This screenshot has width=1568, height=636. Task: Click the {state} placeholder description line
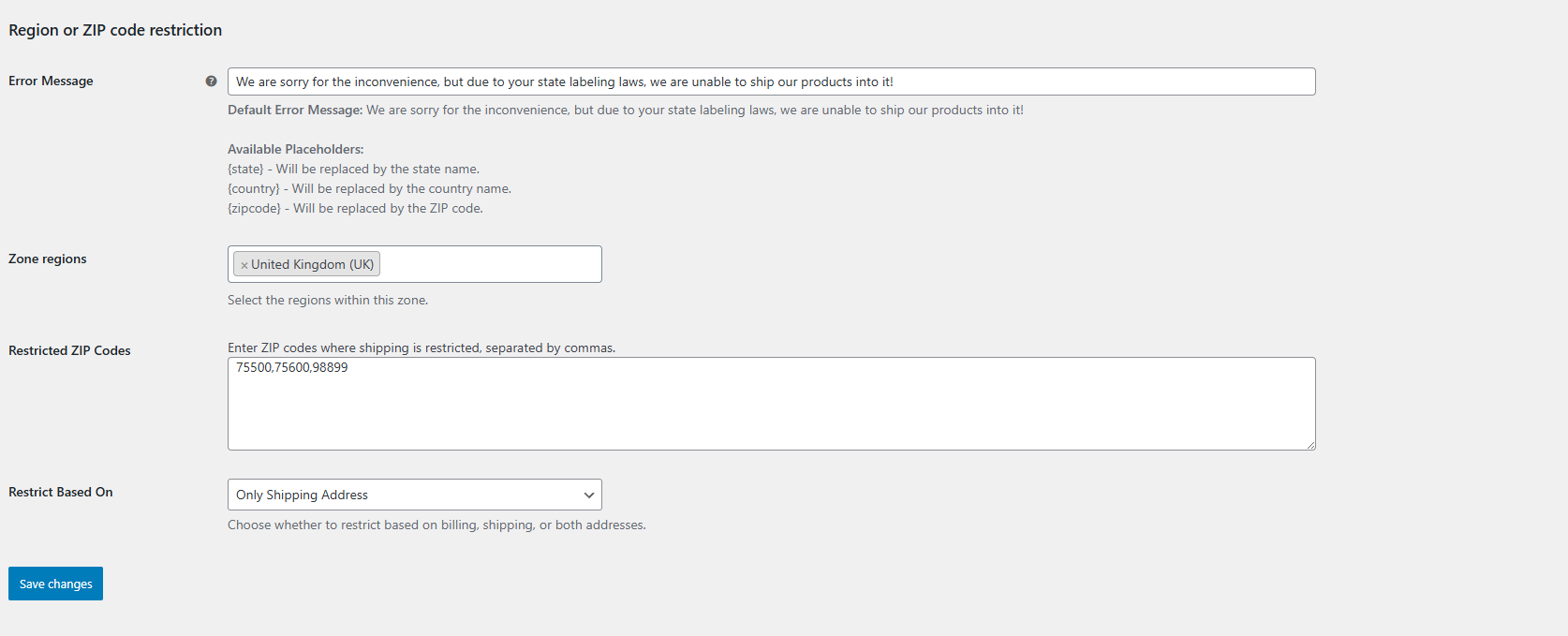353,170
